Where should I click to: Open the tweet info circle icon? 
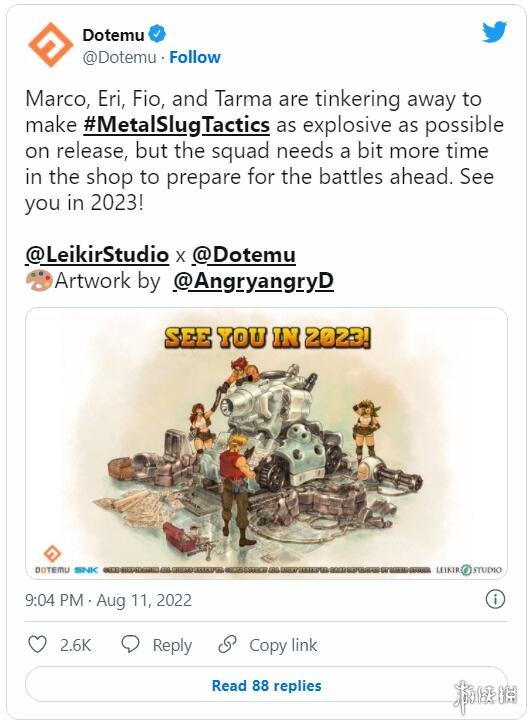pos(495,600)
